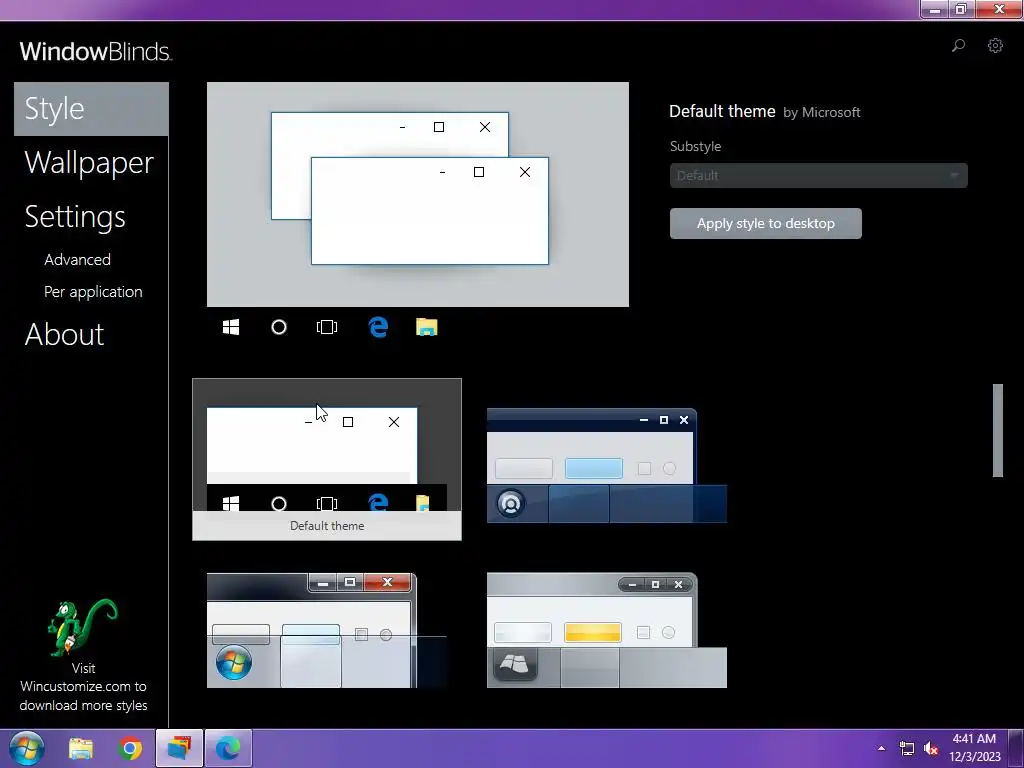
Task: Open File Explorer from the taskbar
Action: tap(81, 748)
